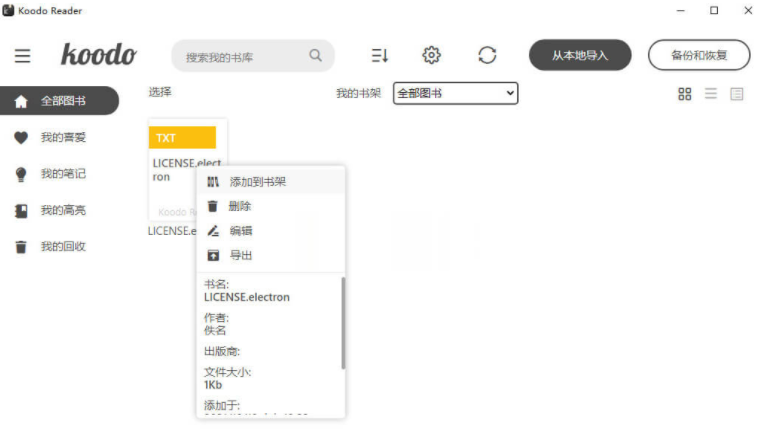Click the 从本地导入 button

click(580, 55)
